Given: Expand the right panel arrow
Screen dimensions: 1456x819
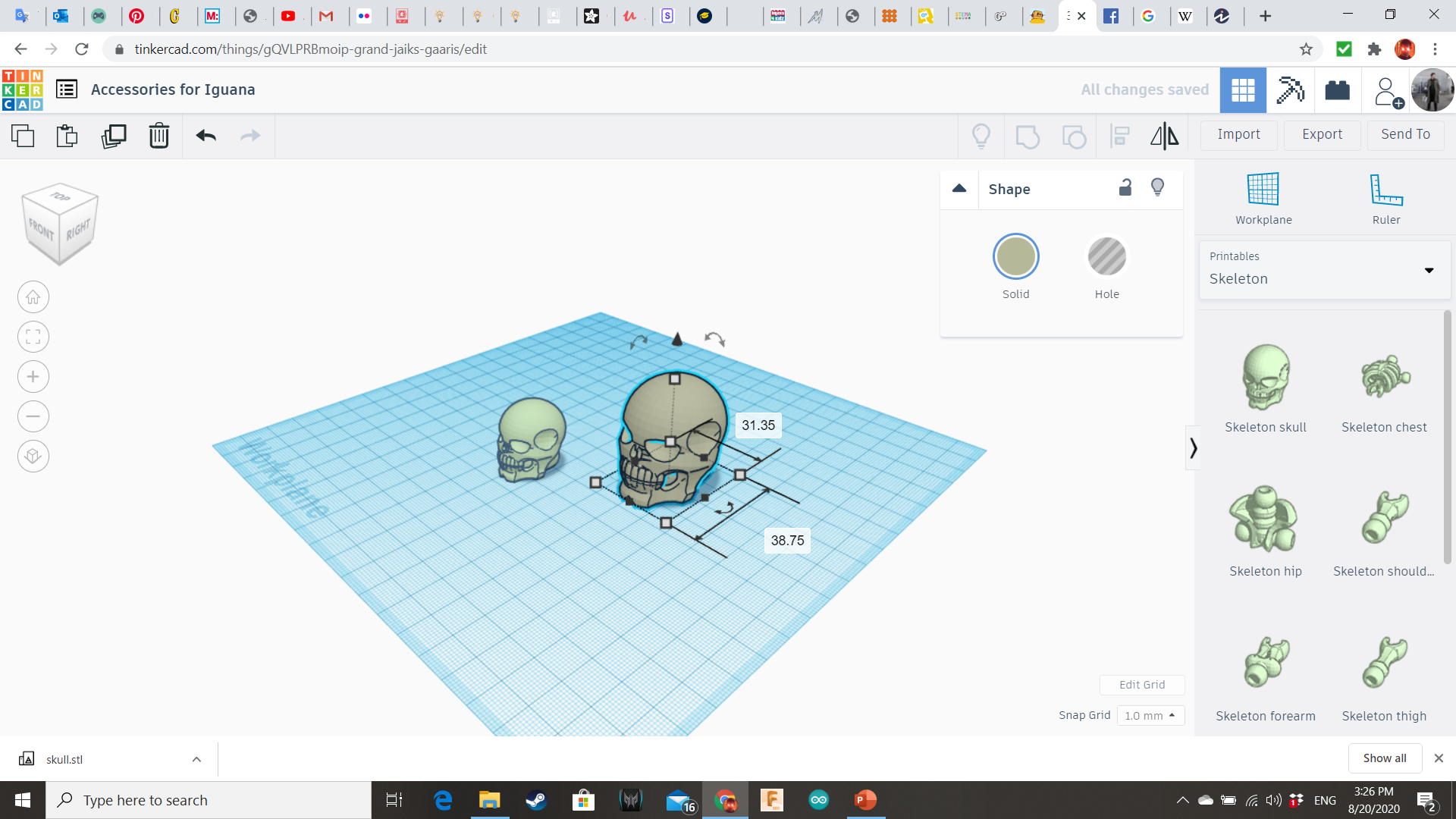Looking at the screenshot, I should click(1193, 448).
